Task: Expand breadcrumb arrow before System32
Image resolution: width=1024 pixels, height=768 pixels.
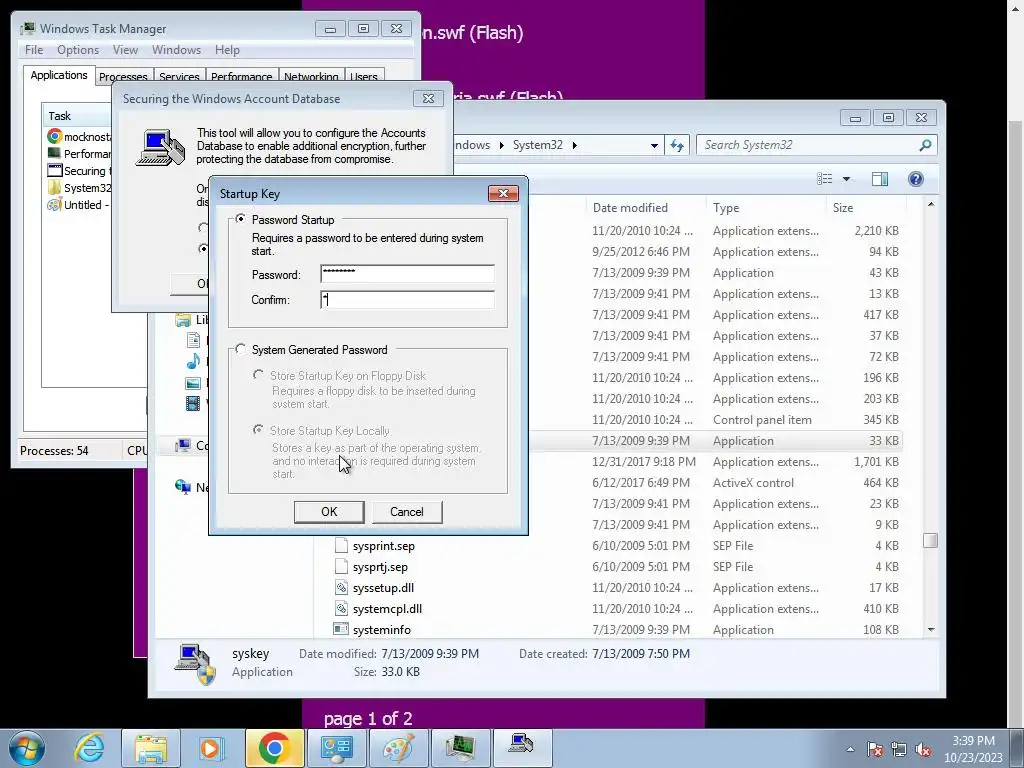Action: [502, 145]
